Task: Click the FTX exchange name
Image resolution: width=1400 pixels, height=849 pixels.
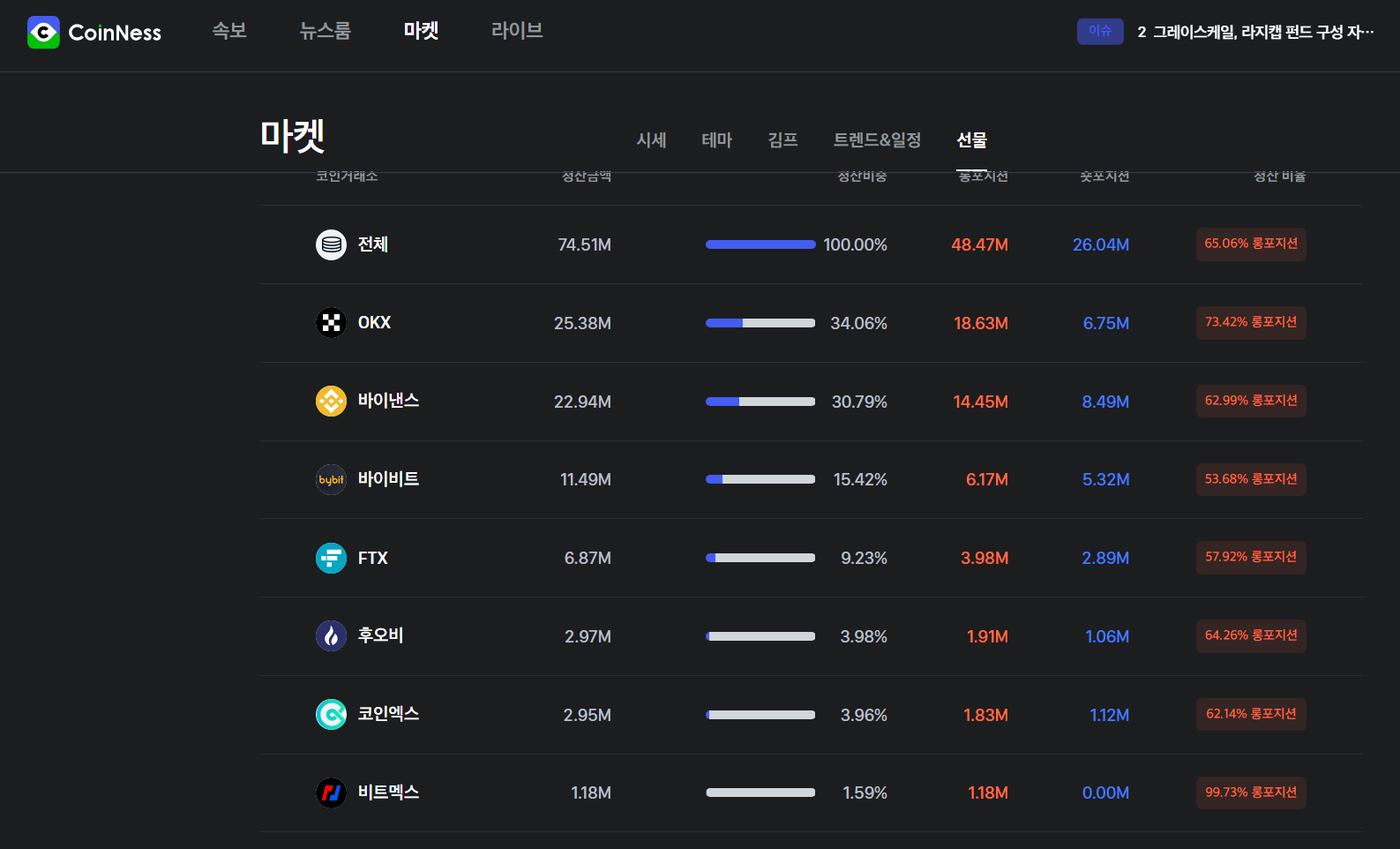Action: (373, 558)
